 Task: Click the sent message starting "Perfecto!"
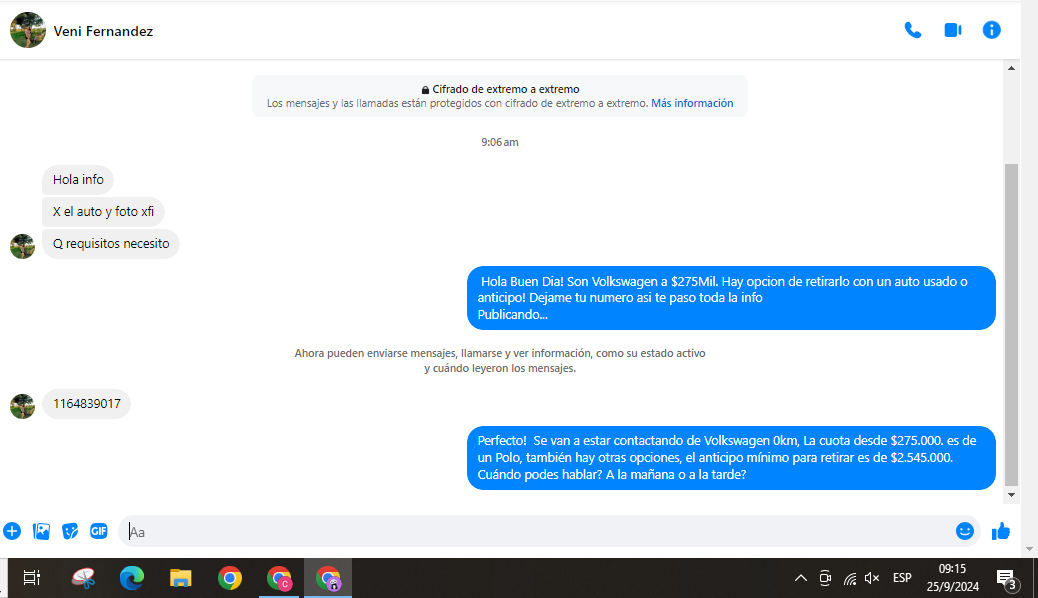[x=731, y=458]
